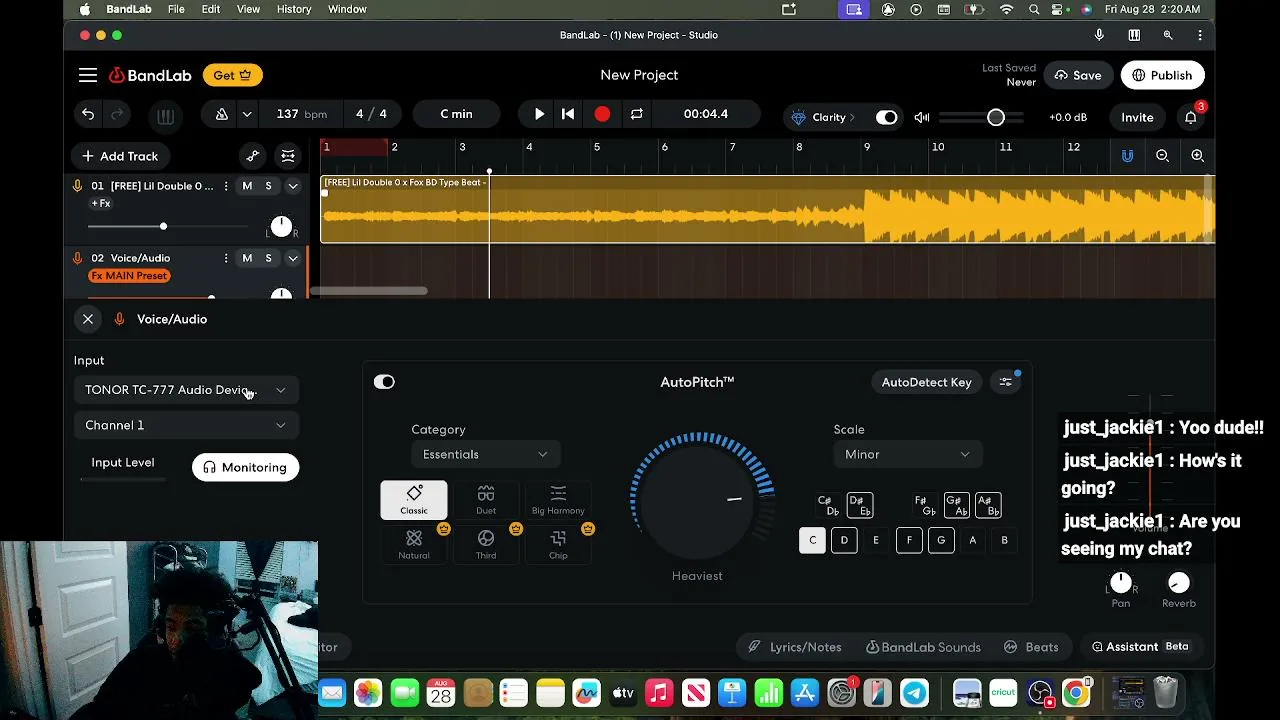Open the automation curve tool
The height and width of the screenshot is (720, 1280).
[253, 156]
